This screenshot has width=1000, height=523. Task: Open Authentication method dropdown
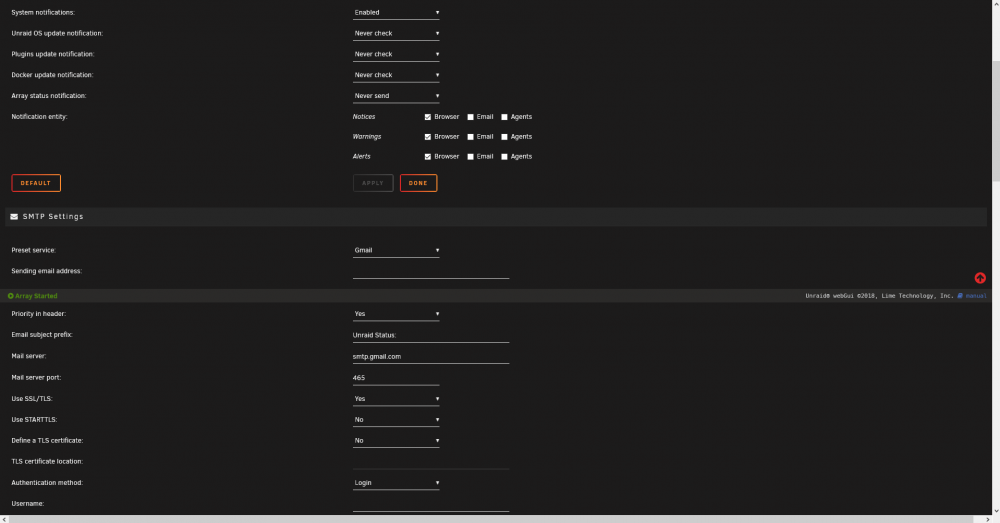396,483
